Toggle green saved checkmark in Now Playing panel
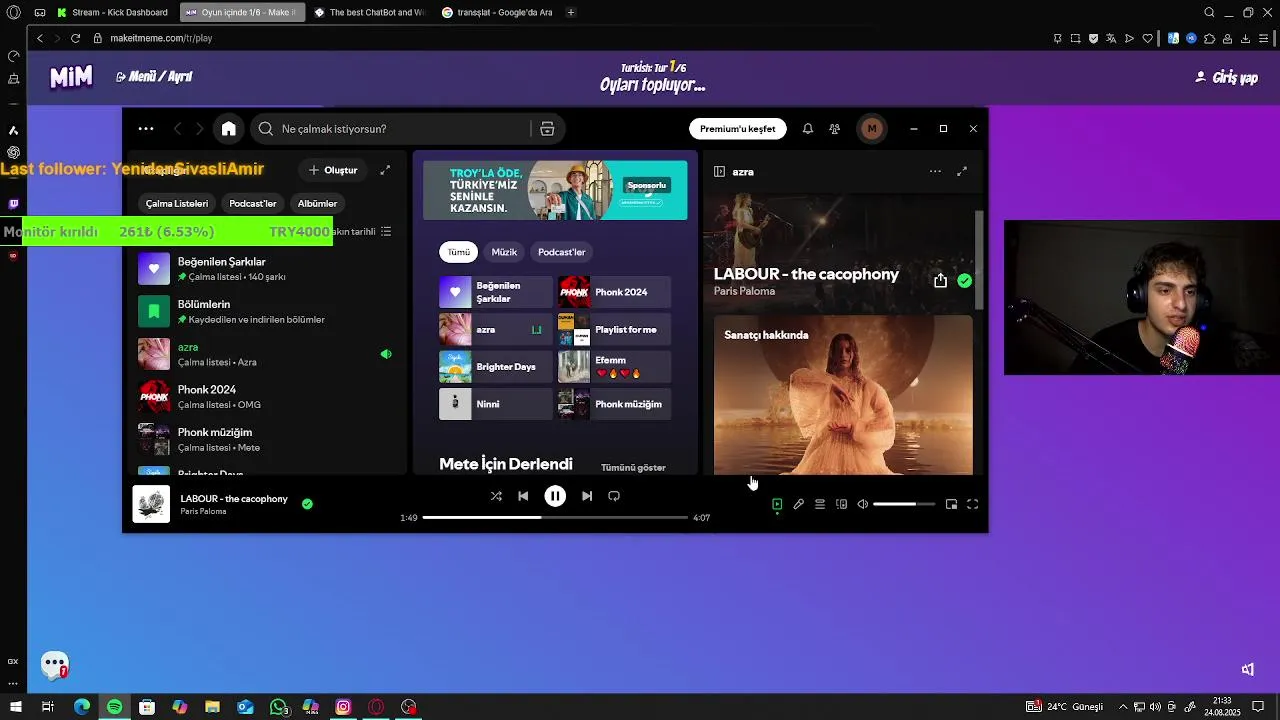This screenshot has width=1280, height=720. click(964, 281)
